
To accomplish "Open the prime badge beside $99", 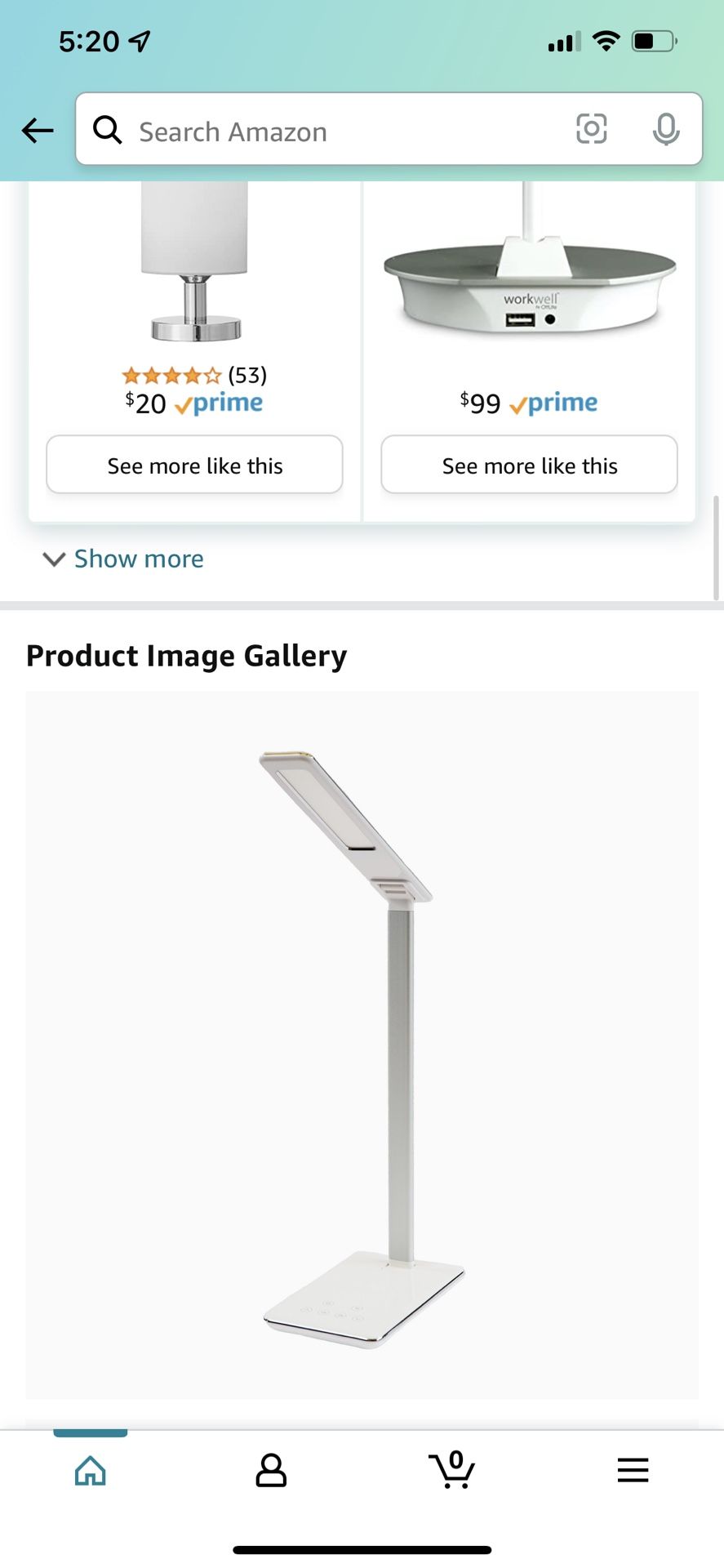I will click(553, 402).
